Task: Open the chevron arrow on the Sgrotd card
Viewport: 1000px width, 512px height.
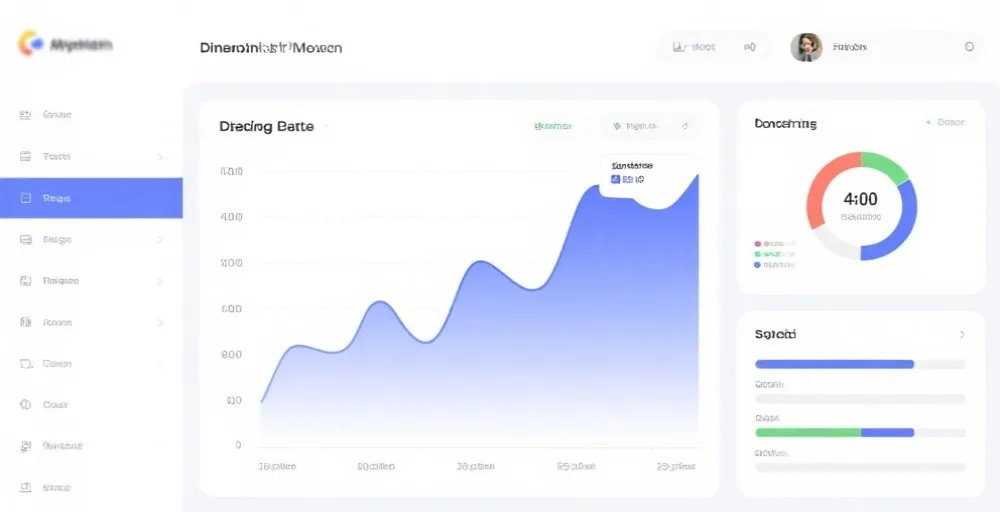Action: pos(962,335)
